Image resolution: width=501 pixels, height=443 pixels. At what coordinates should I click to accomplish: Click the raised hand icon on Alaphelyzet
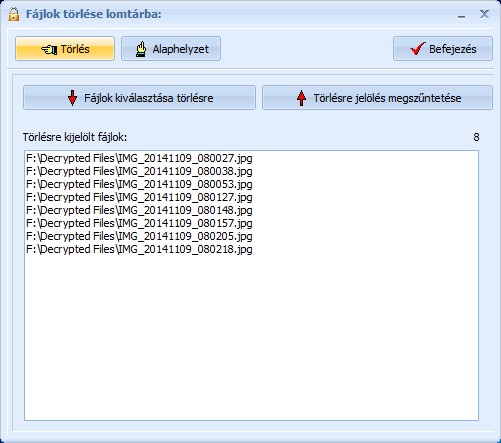click(141, 49)
